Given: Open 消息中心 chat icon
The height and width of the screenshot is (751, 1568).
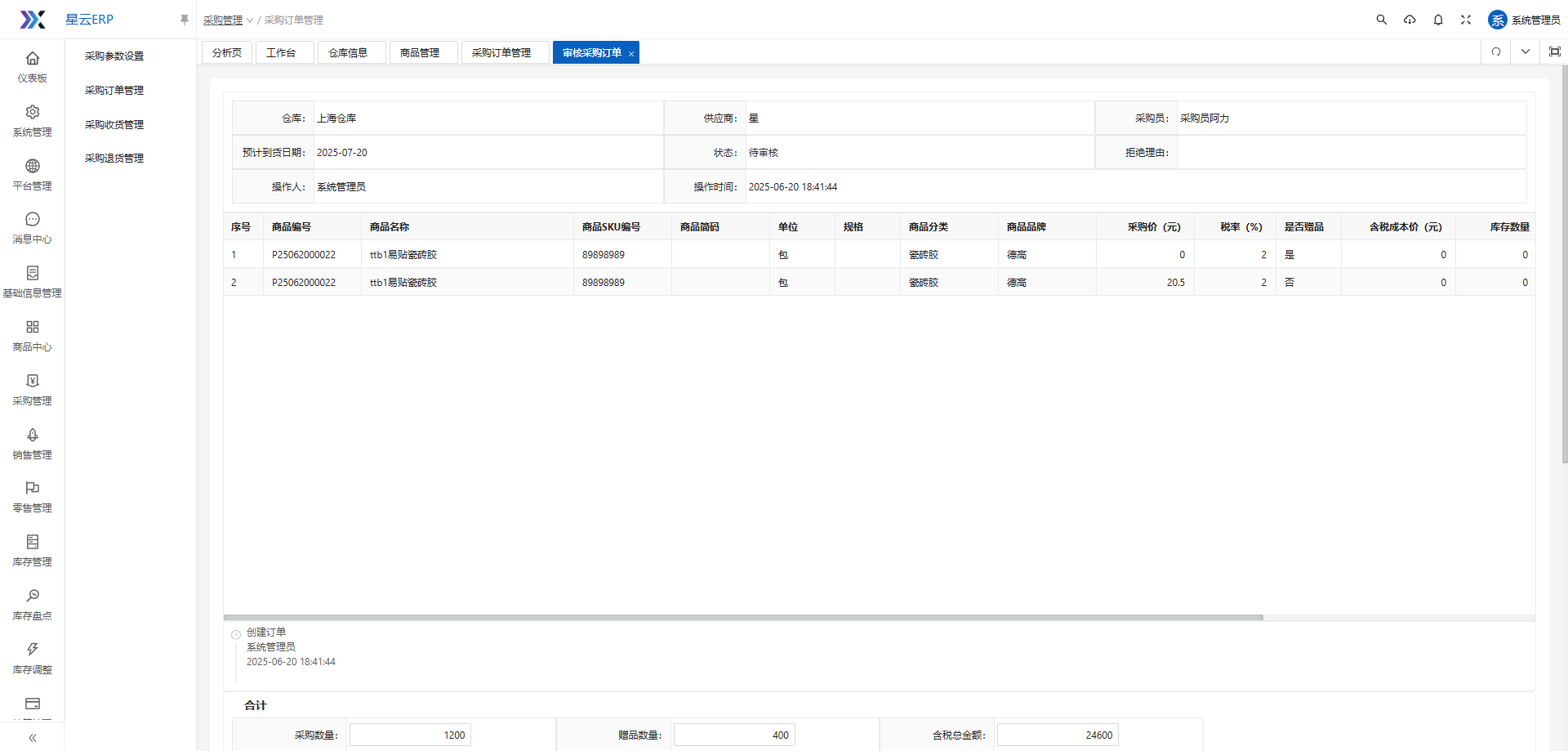Looking at the screenshot, I should coord(33,219).
